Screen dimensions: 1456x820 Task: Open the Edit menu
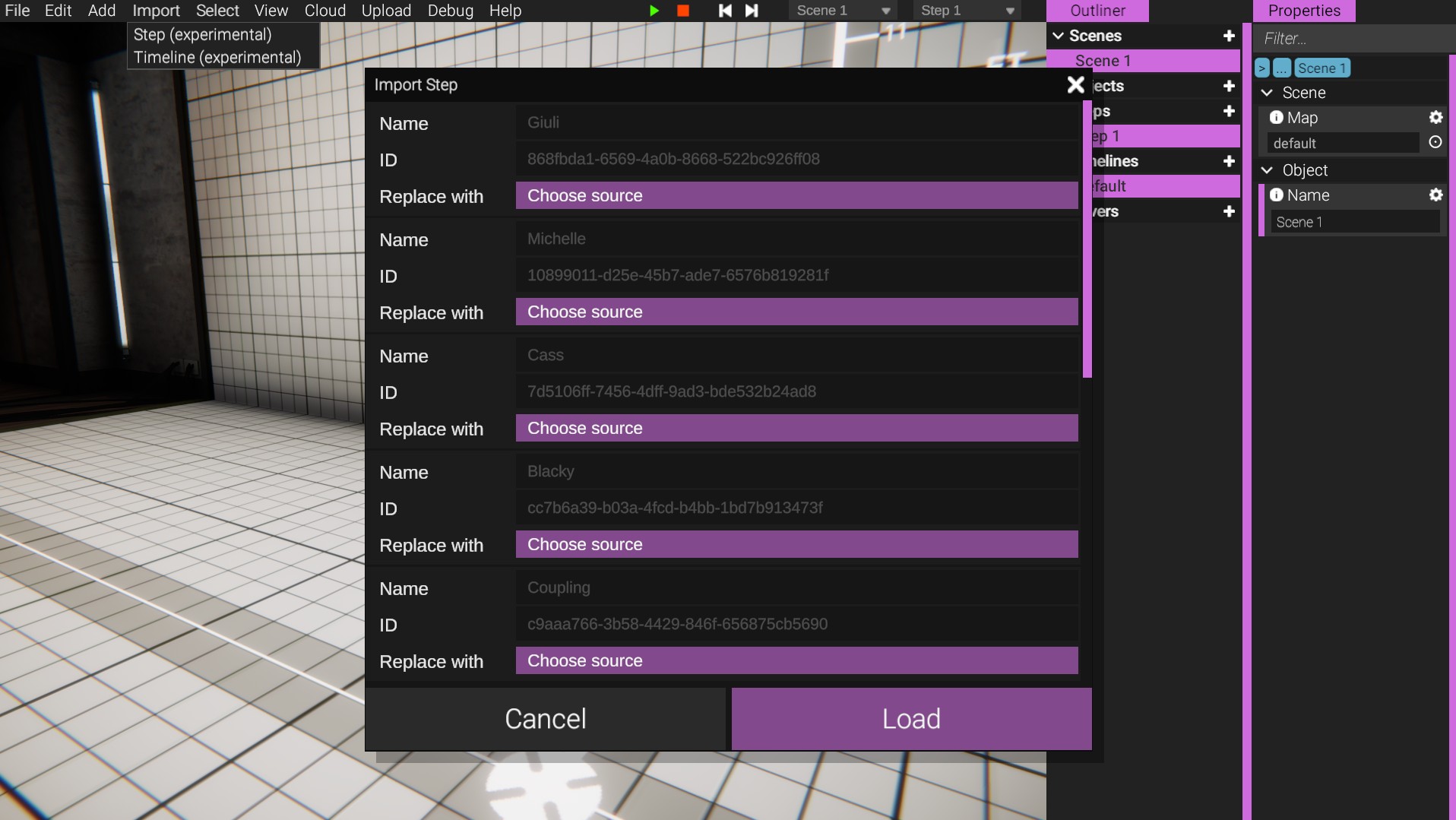click(58, 11)
